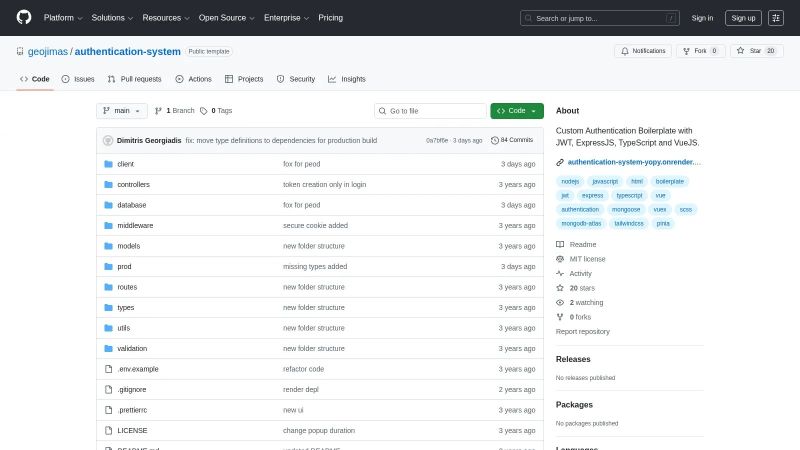Open the authentication-system repository name link
This screenshot has width=800, height=450.
128,52
